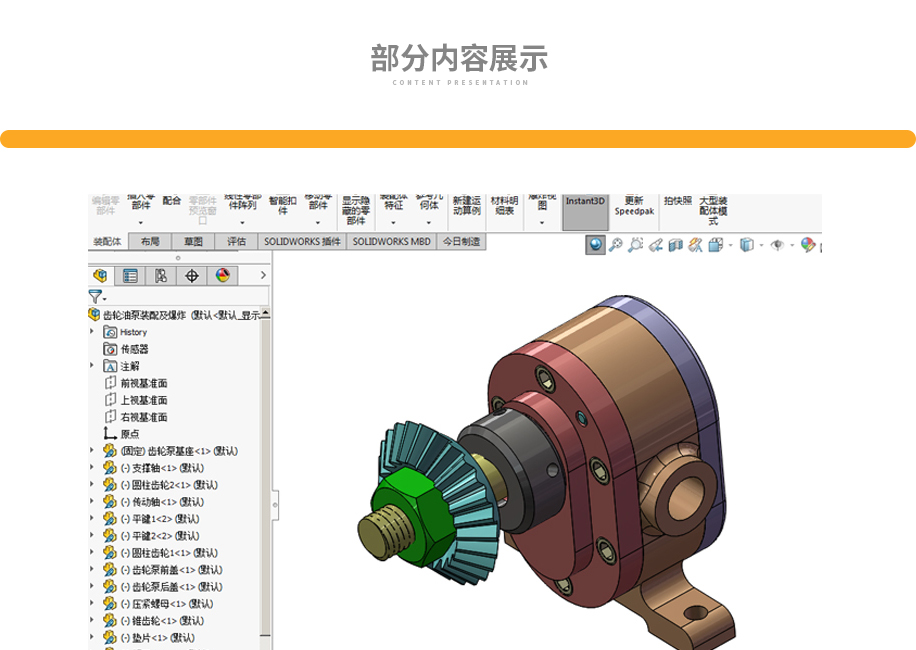The height and width of the screenshot is (650, 916).
Task: Click the panel collapse handle on tree edge
Action: click(x=275, y=505)
